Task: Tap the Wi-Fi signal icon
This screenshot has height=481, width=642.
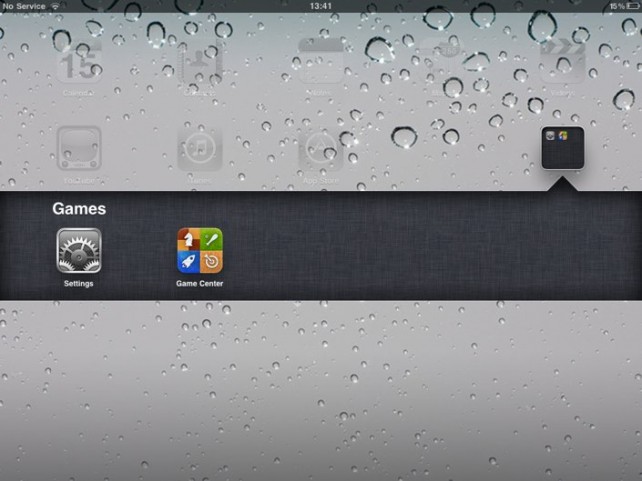Action: tap(54, 6)
